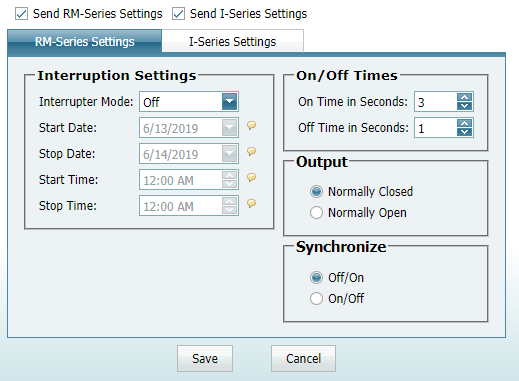
Task: Expand the Stop Date picker dropdown
Action: click(229, 154)
